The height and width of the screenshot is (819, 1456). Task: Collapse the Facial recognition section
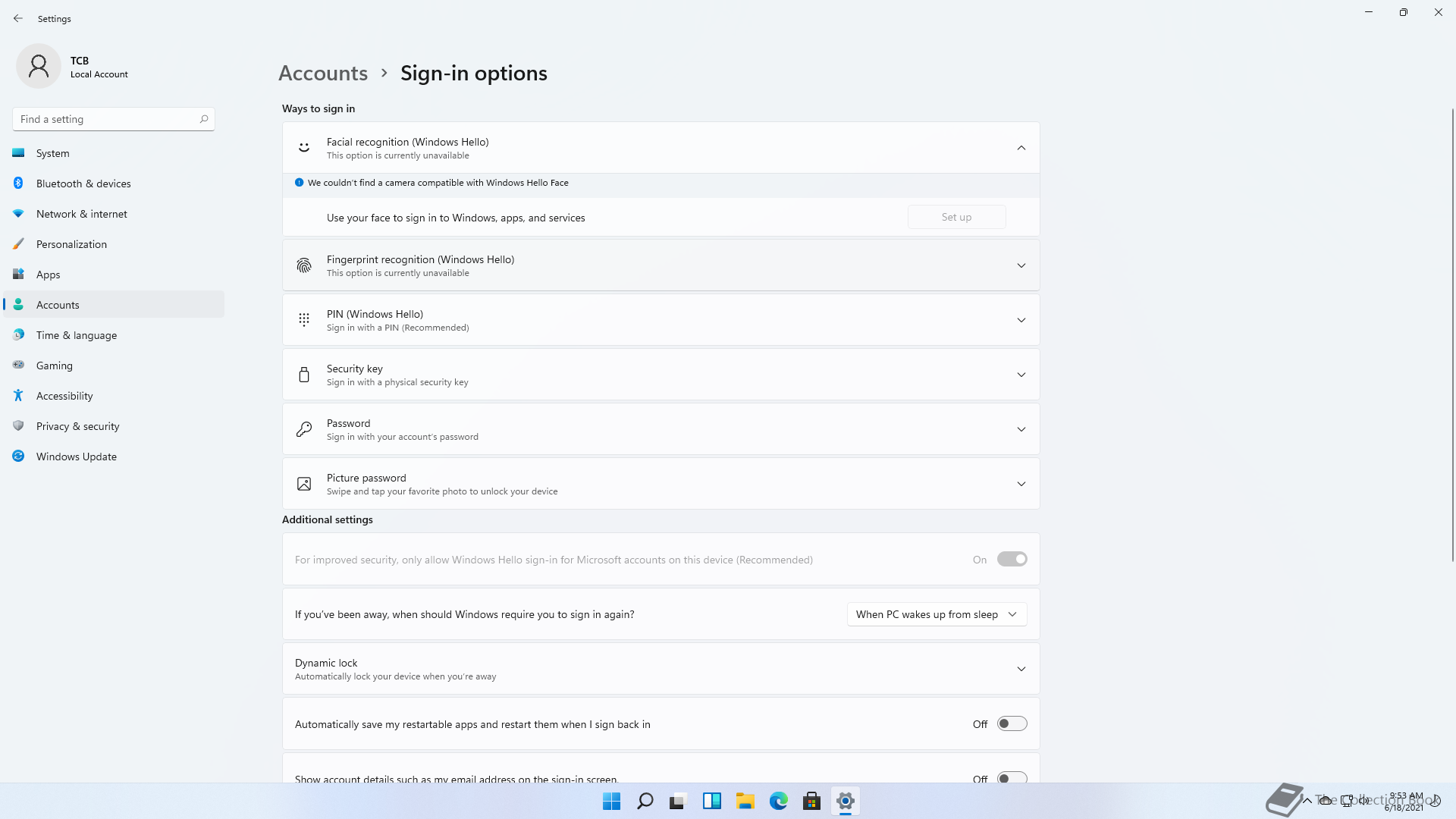click(x=1021, y=148)
